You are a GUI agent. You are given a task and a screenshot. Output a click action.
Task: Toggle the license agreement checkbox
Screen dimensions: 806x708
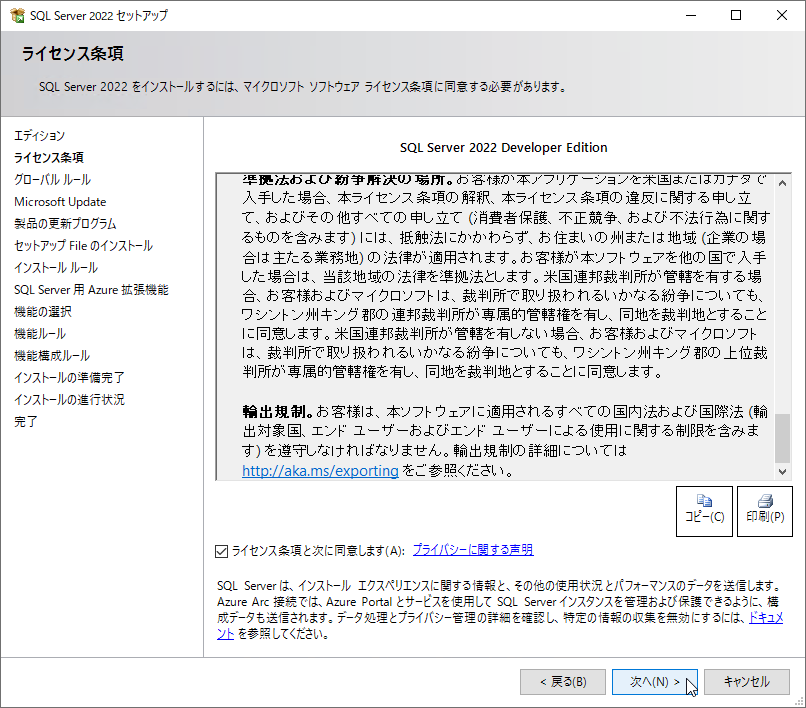[222, 551]
